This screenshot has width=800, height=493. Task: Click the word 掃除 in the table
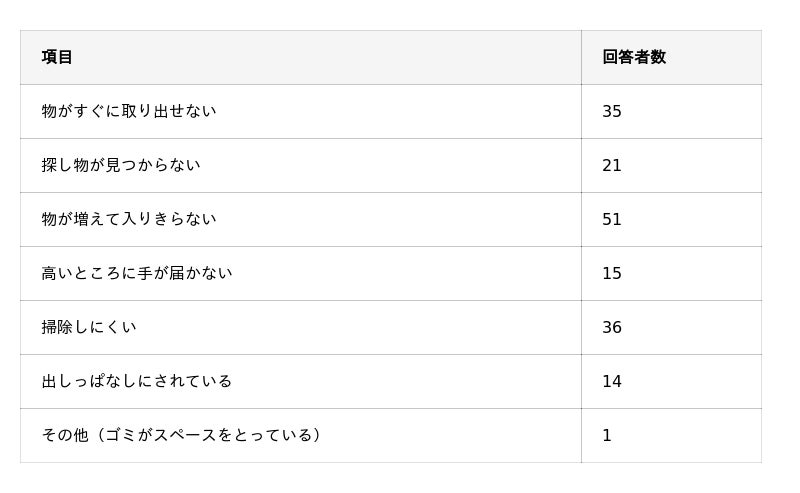coord(58,327)
